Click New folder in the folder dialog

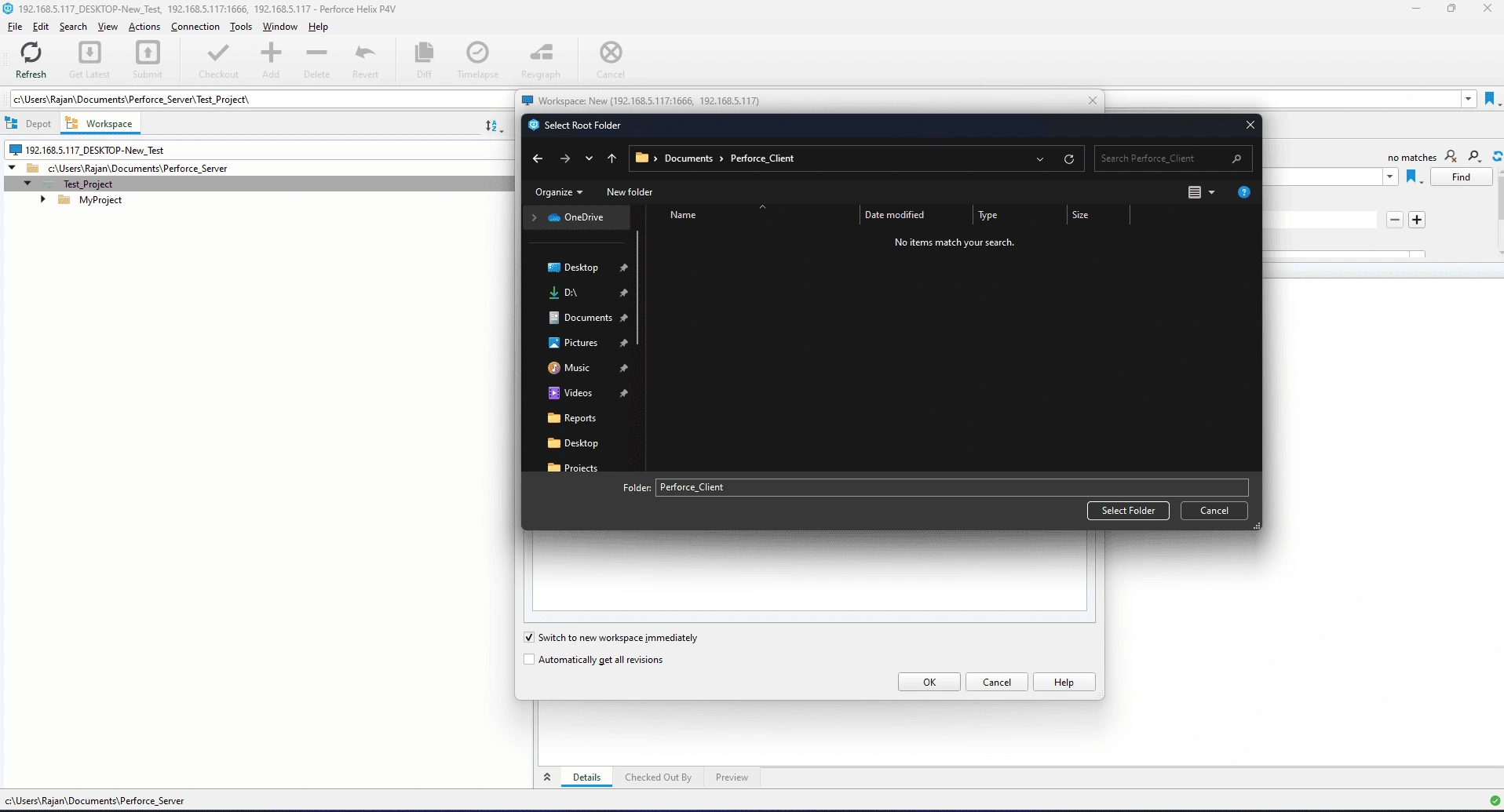point(630,192)
